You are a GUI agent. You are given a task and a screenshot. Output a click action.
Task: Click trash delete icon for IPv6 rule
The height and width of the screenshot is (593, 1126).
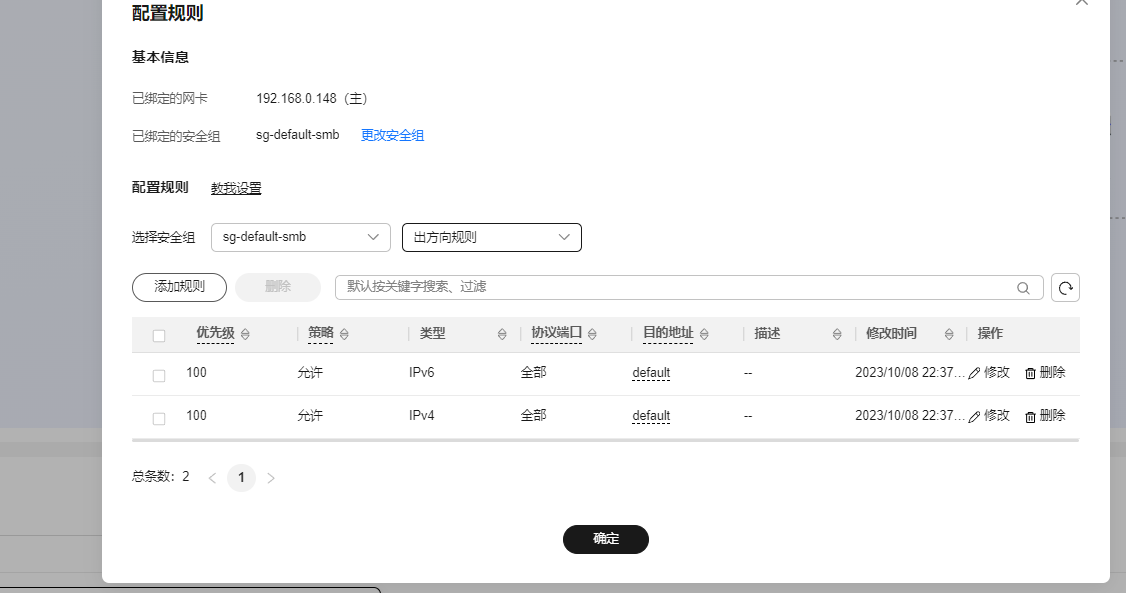[1031, 373]
